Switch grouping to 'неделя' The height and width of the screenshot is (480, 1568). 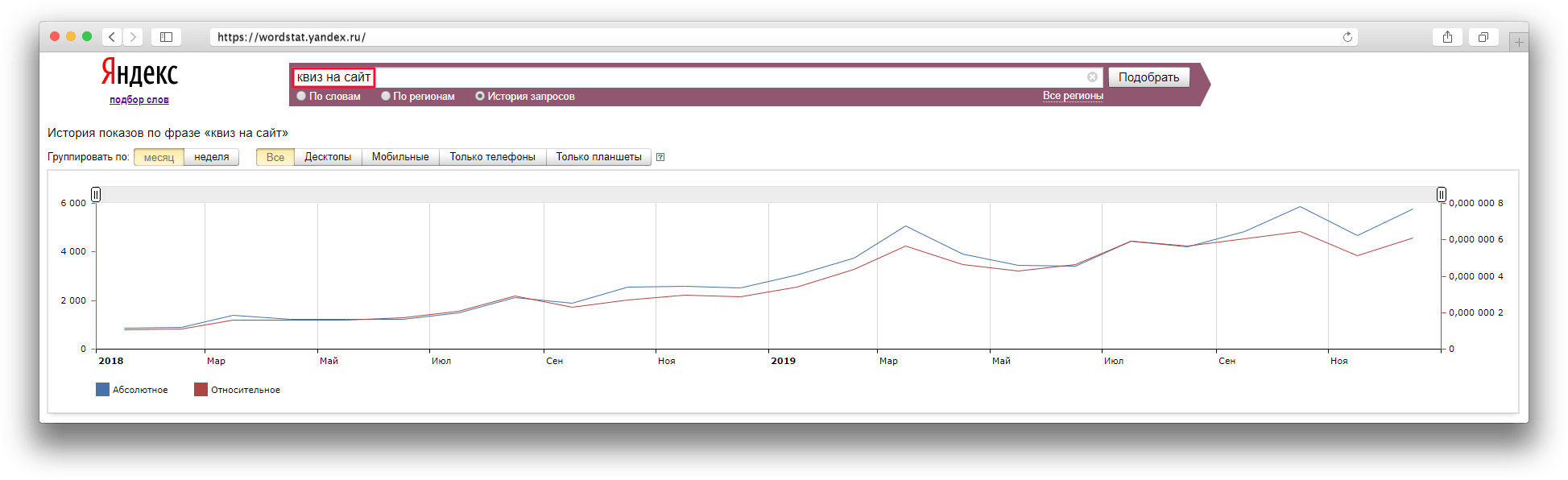pyautogui.click(x=212, y=157)
